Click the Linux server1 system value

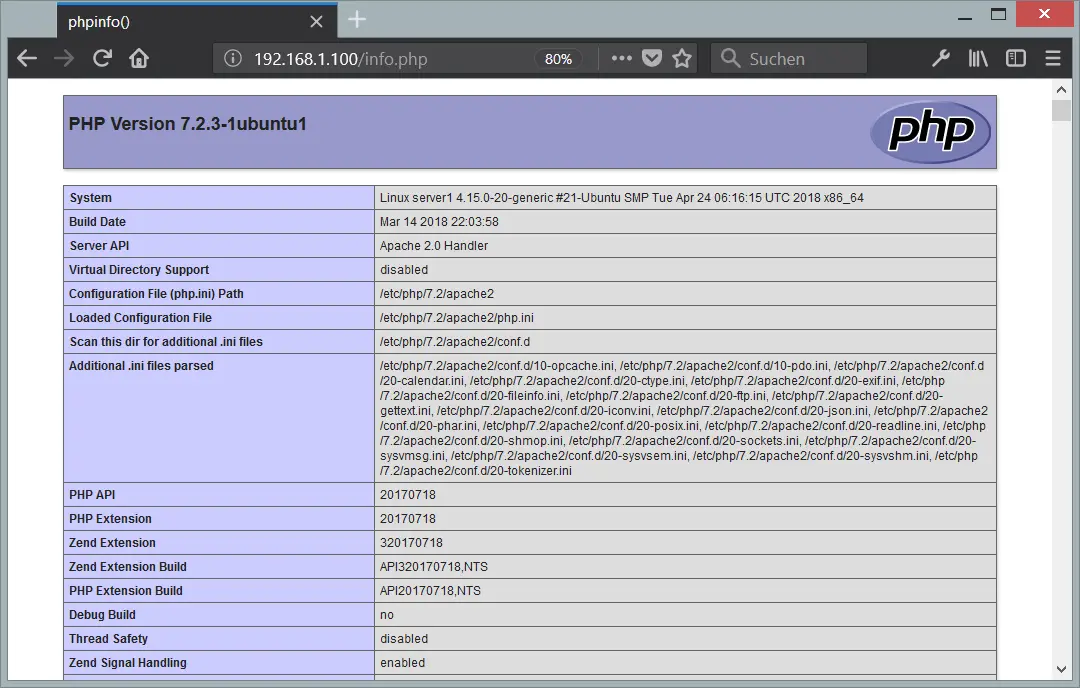pyautogui.click(x=621, y=198)
